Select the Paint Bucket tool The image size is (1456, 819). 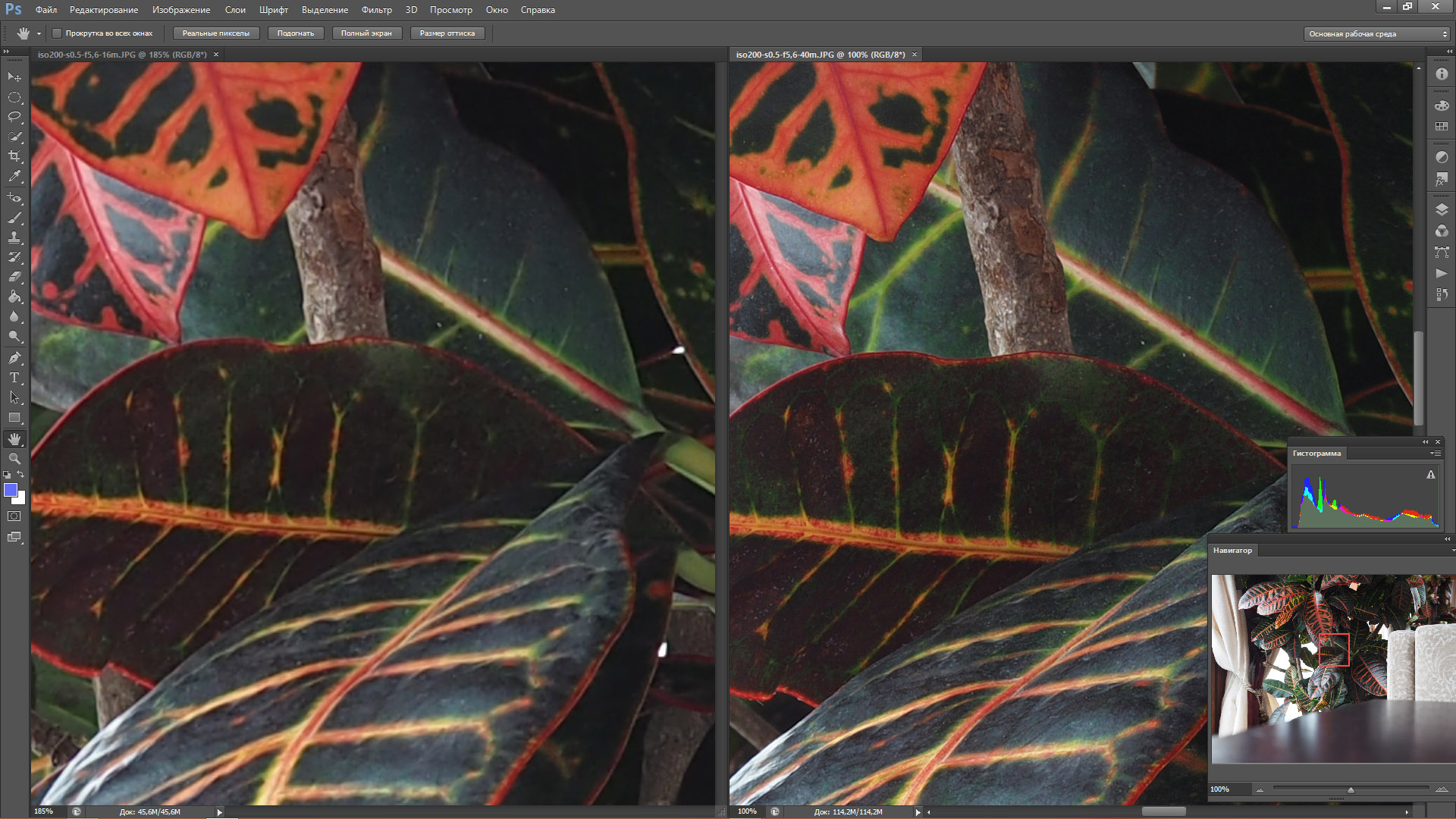coord(14,297)
